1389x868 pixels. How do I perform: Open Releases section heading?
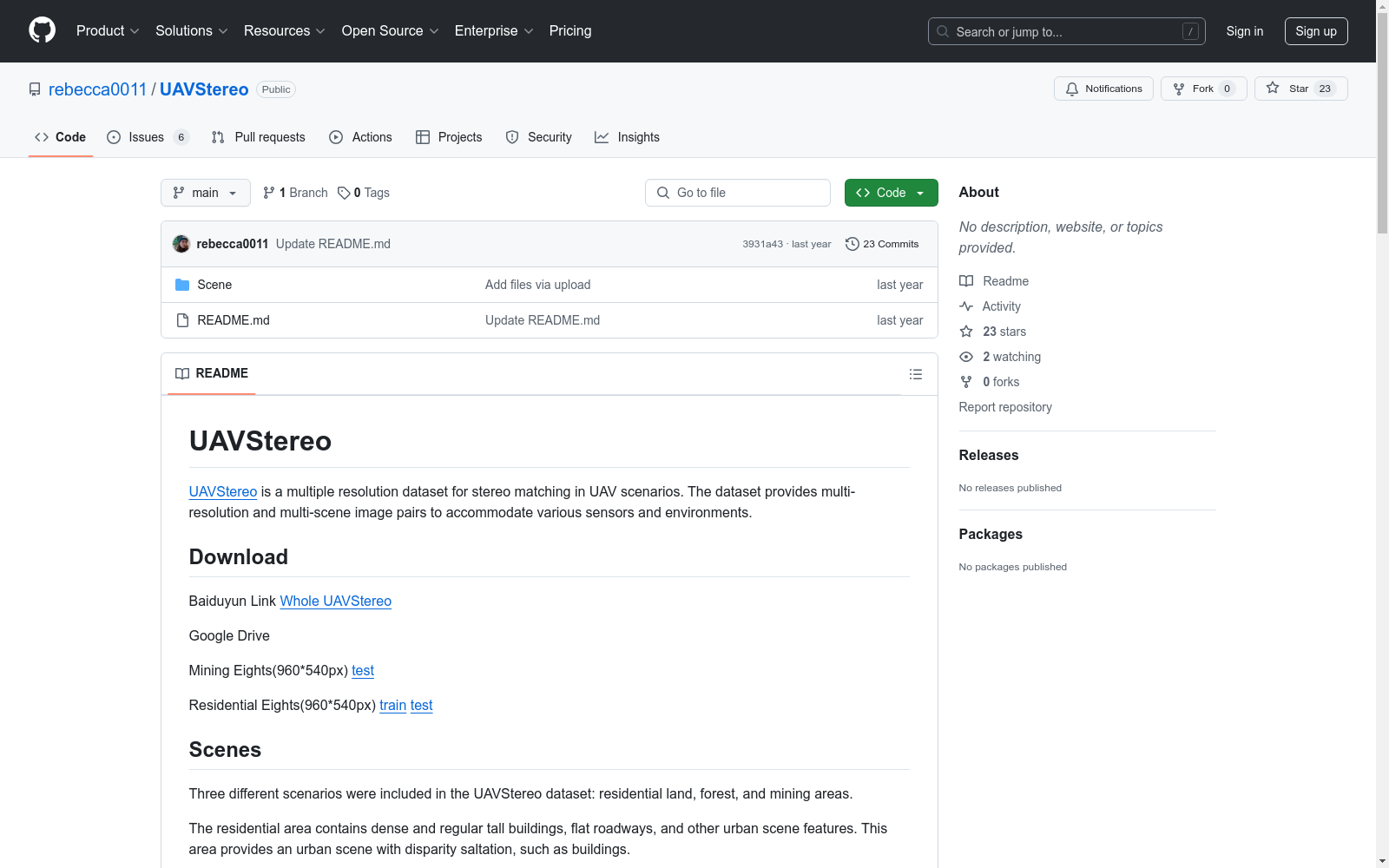[989, 455]
